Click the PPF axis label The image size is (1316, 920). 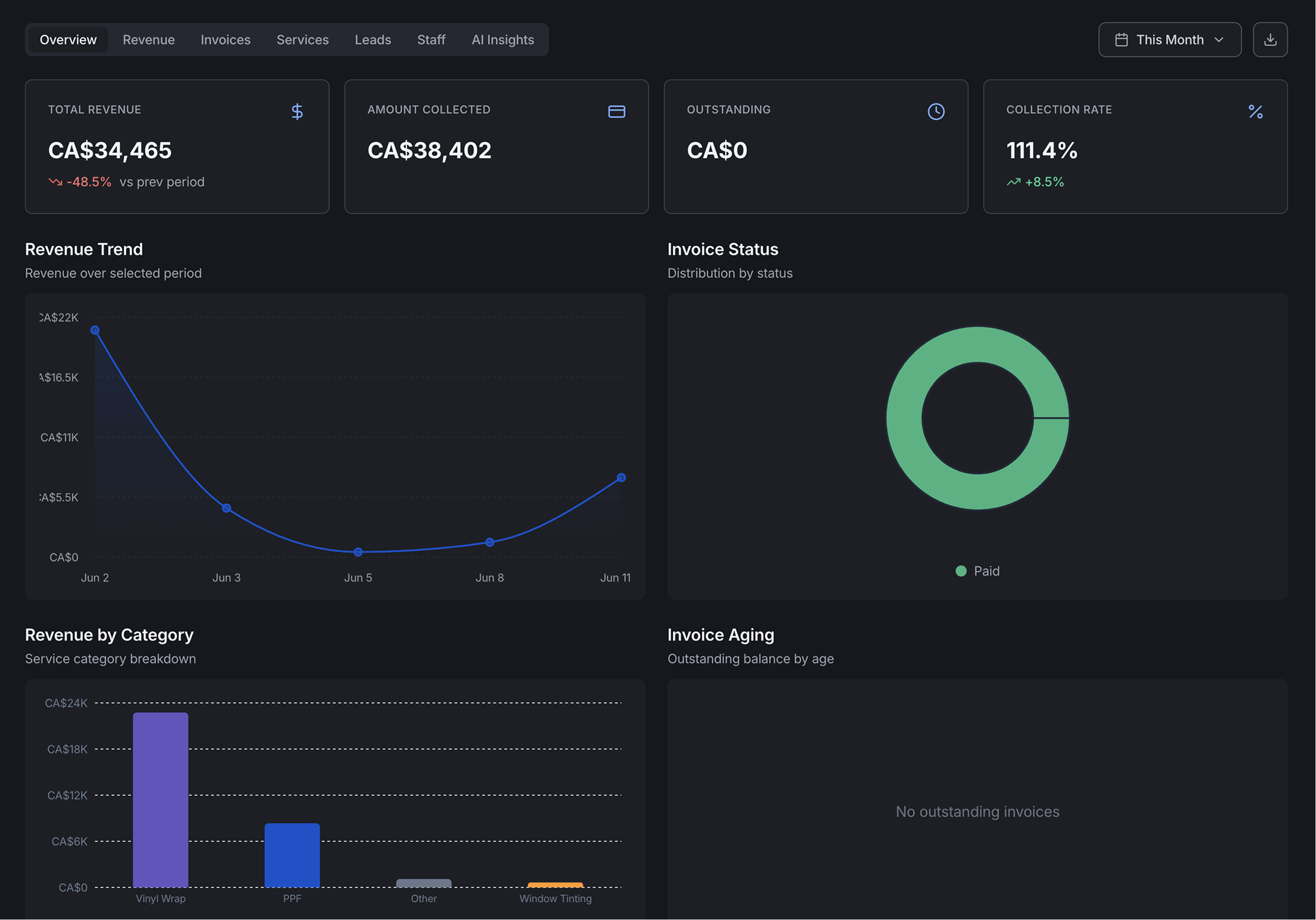[292, 898]
